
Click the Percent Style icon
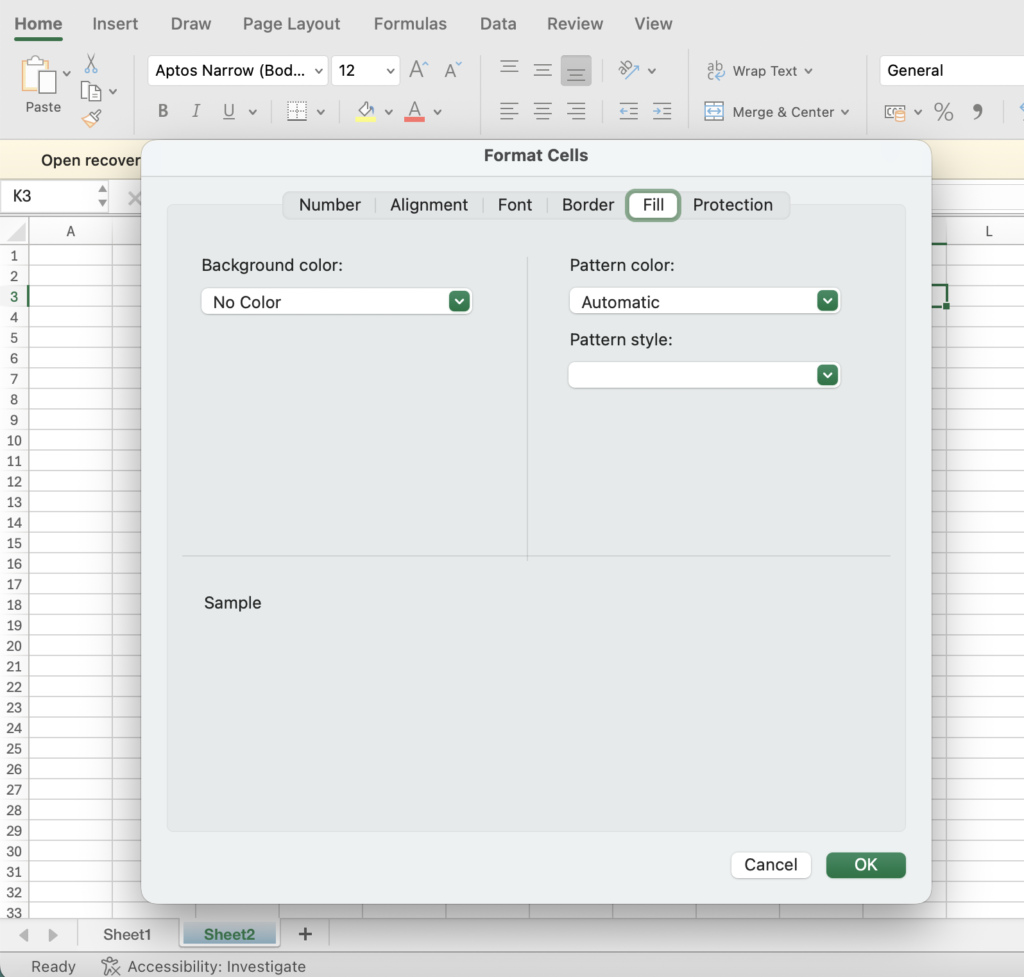coord(943,111)
